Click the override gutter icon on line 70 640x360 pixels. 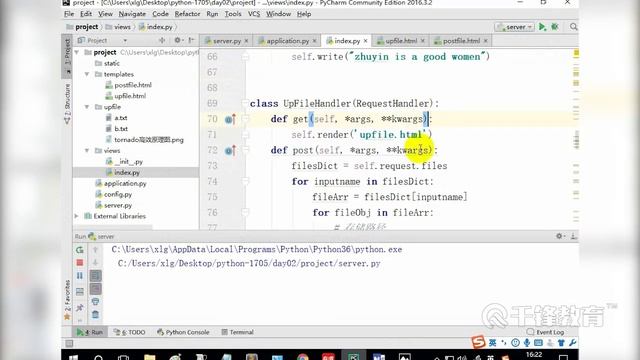[230, 119]
